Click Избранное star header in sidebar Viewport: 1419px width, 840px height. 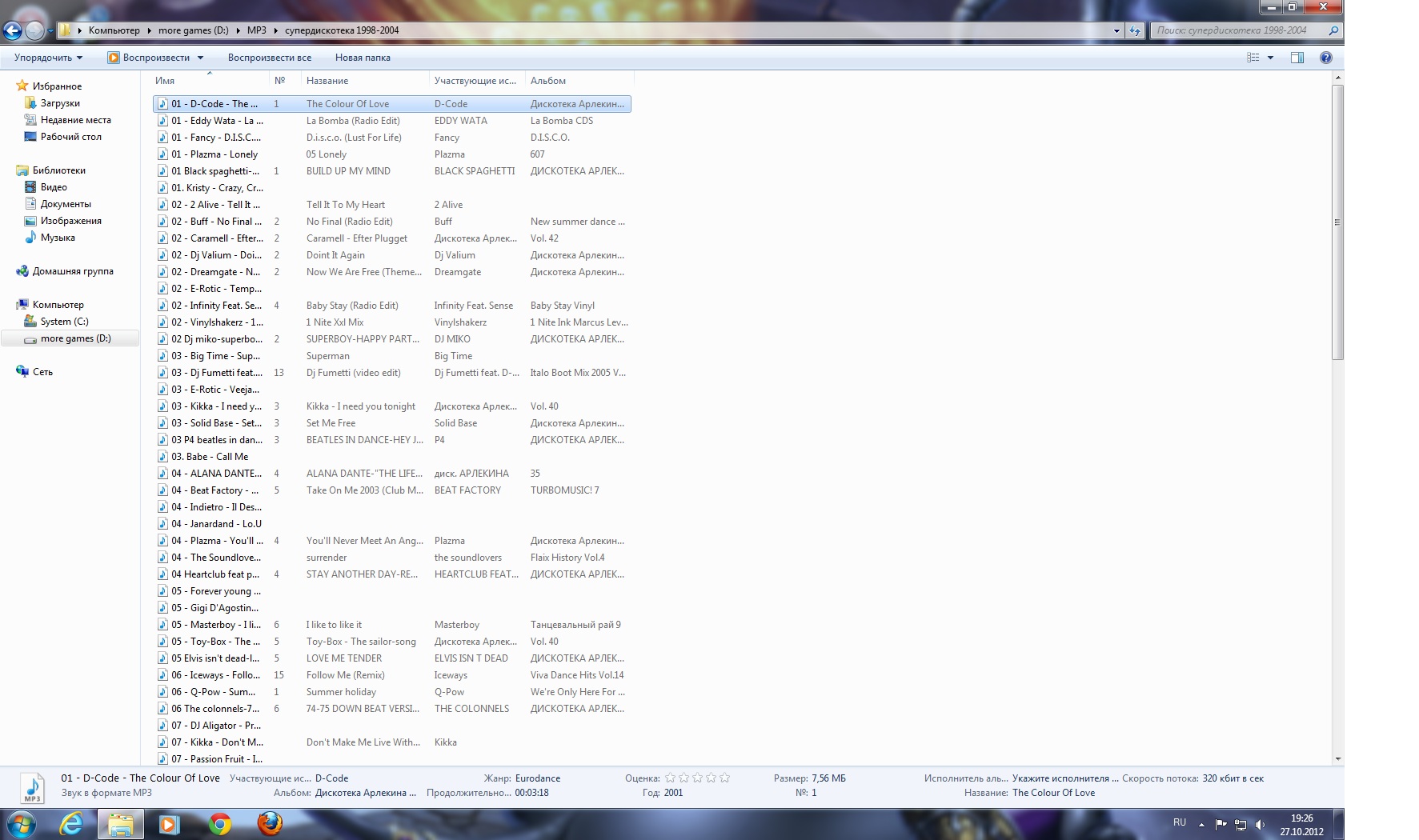[57, 86]
